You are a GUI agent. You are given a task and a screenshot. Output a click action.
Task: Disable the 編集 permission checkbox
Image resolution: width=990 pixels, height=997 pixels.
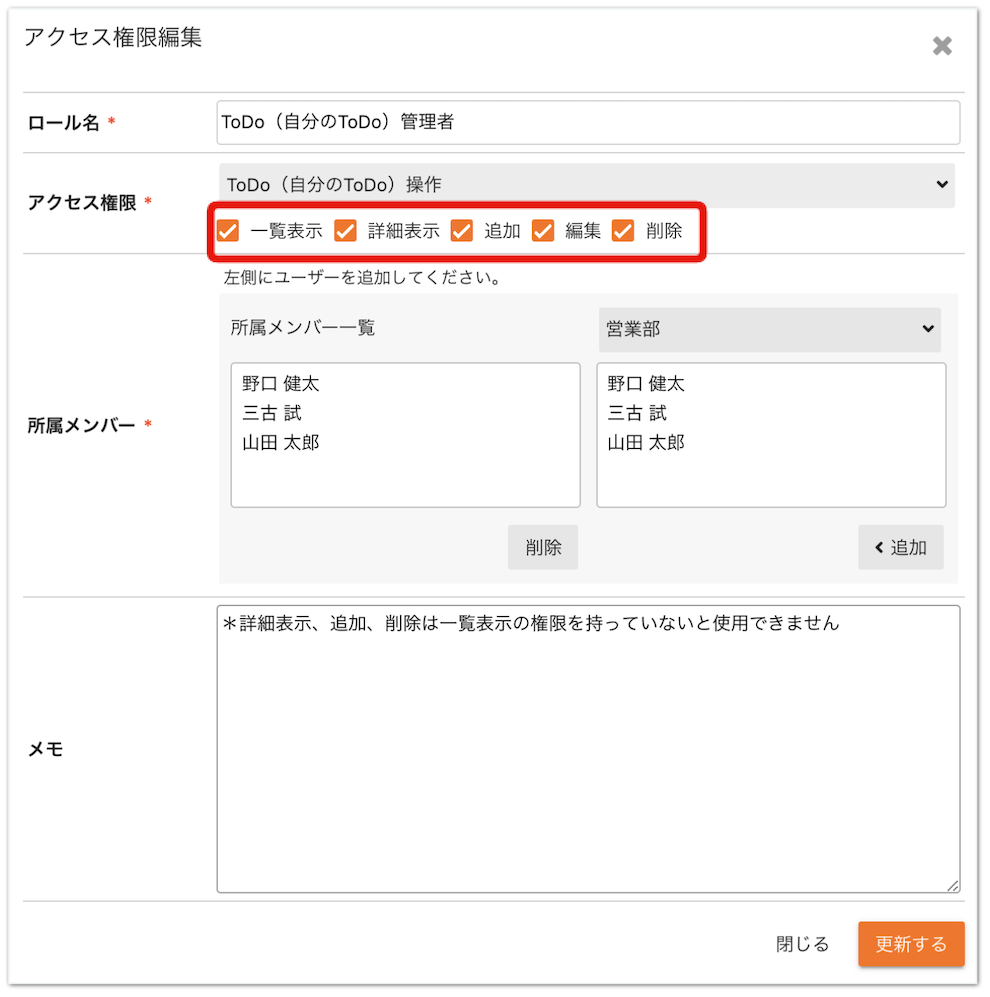point(543,231)
